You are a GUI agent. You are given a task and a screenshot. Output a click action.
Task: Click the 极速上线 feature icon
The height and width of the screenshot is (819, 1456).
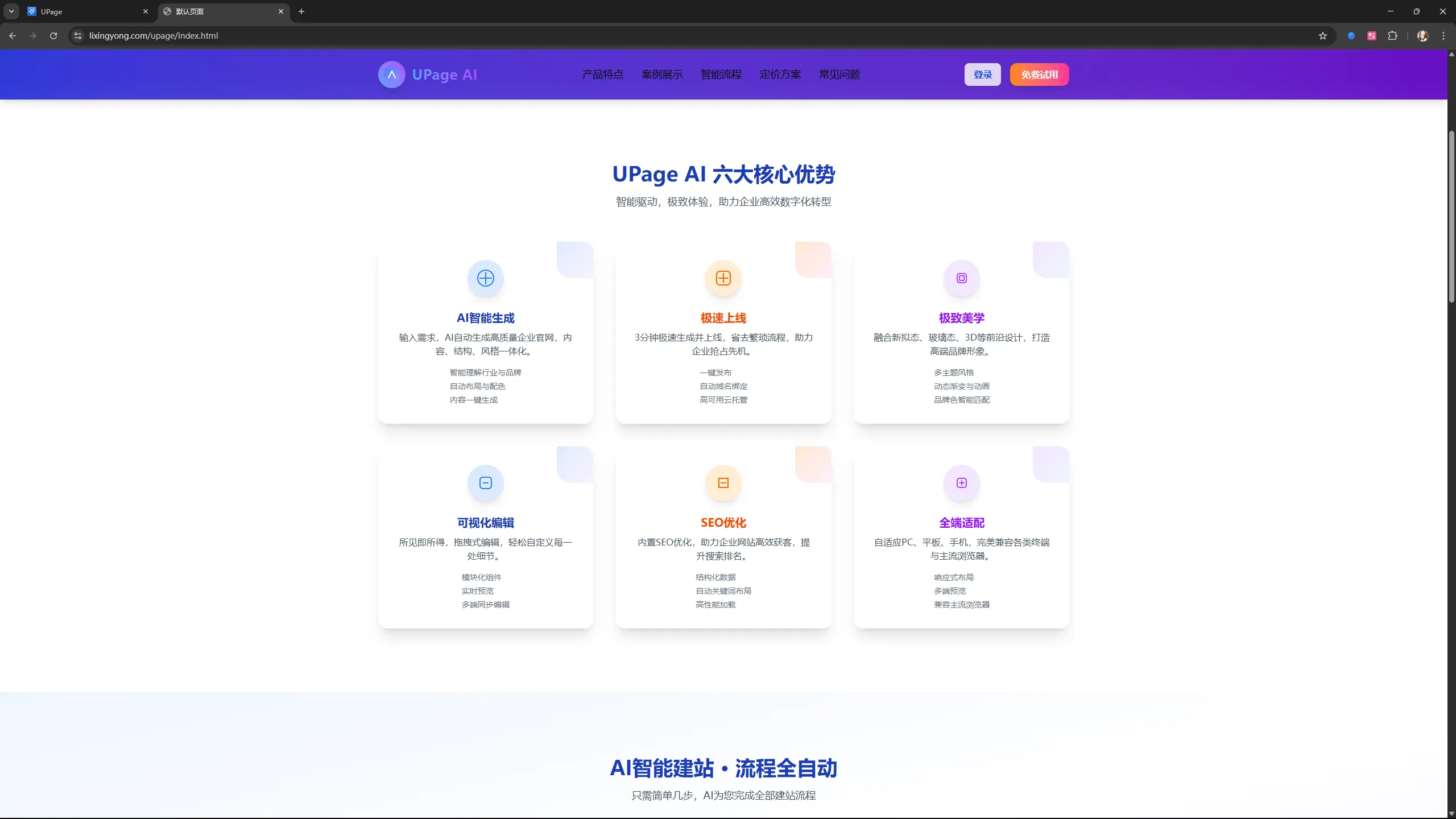coord(723,278)
